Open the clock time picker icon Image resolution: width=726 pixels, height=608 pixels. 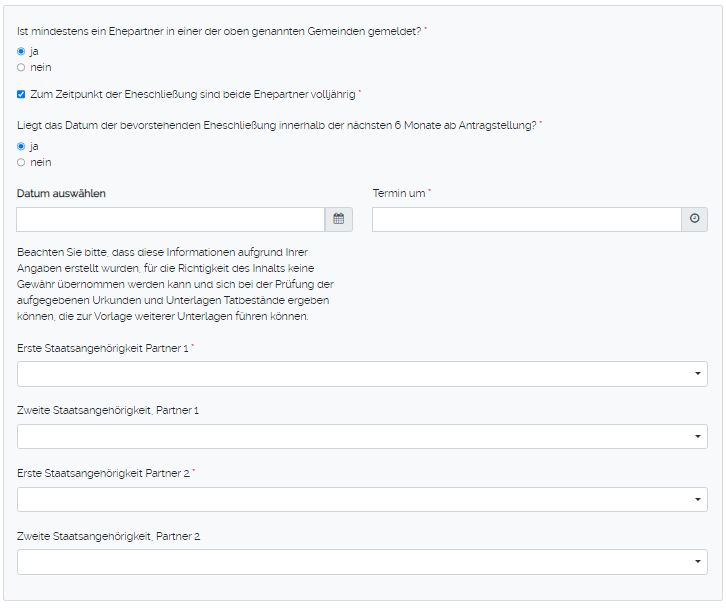tap(694, 219)
